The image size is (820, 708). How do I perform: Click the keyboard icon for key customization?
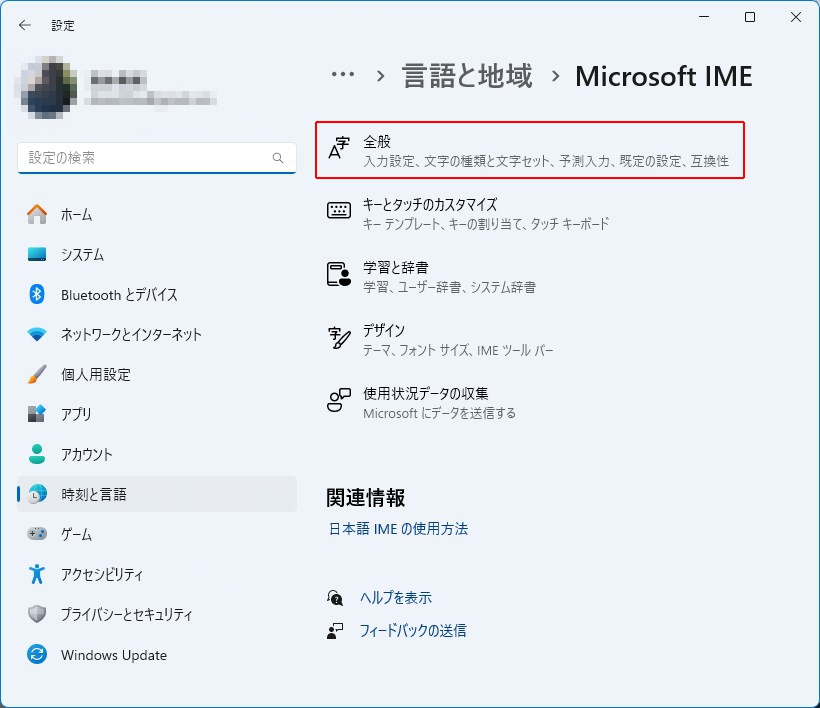pos(339,210)
